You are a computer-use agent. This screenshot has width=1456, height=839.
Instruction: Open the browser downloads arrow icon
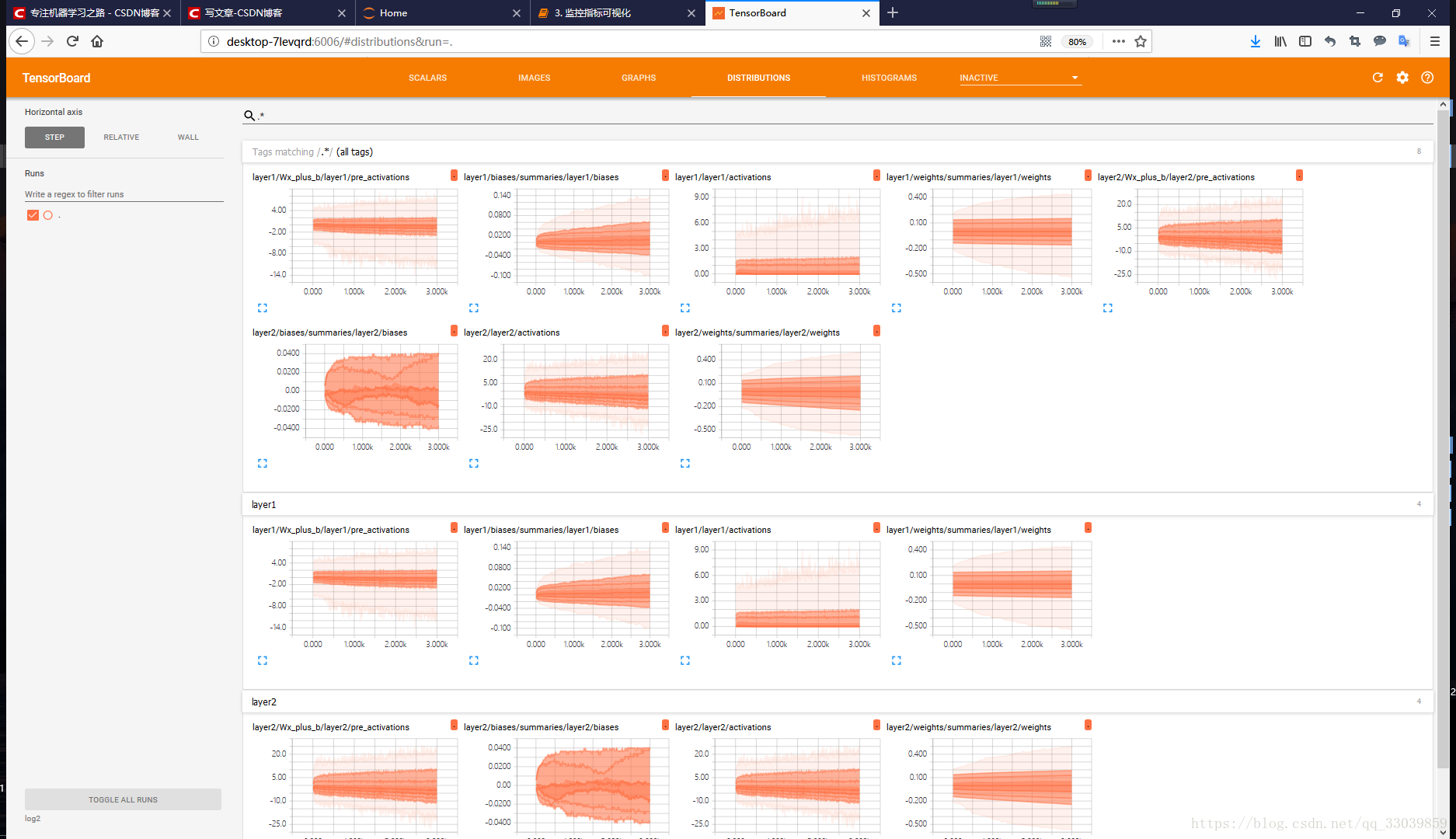coord(1256,41)
